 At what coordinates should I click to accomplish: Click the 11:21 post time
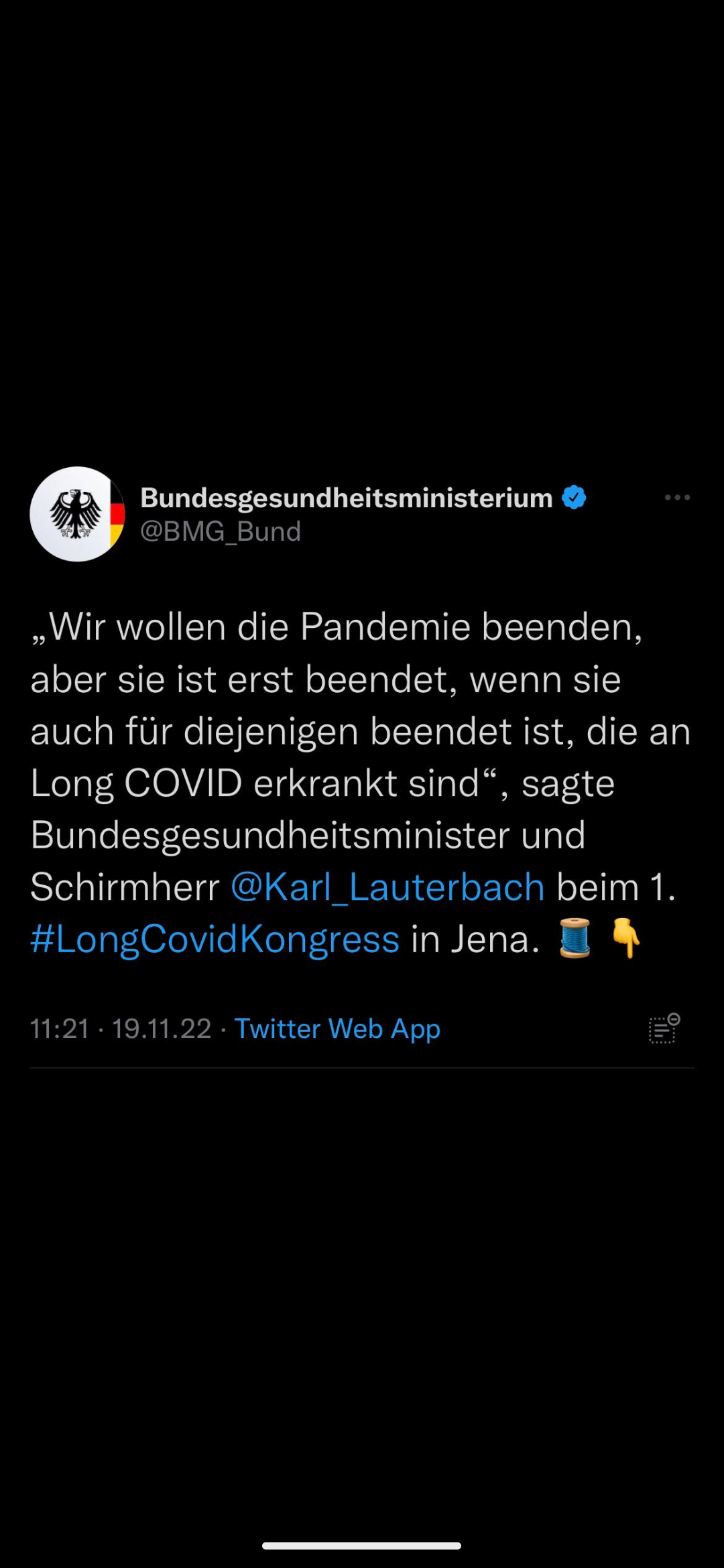(60, 1029)
